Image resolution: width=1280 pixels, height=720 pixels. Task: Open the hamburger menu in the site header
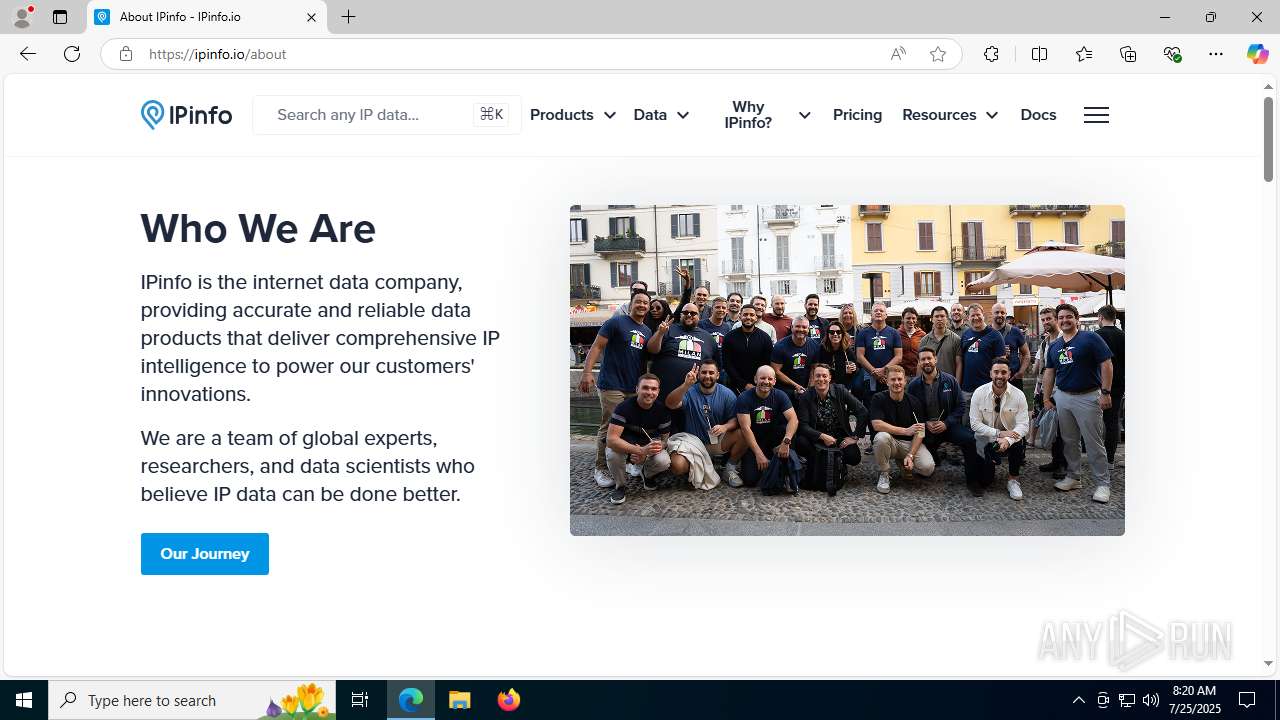pyautogui.click(x=1096, y=115)
